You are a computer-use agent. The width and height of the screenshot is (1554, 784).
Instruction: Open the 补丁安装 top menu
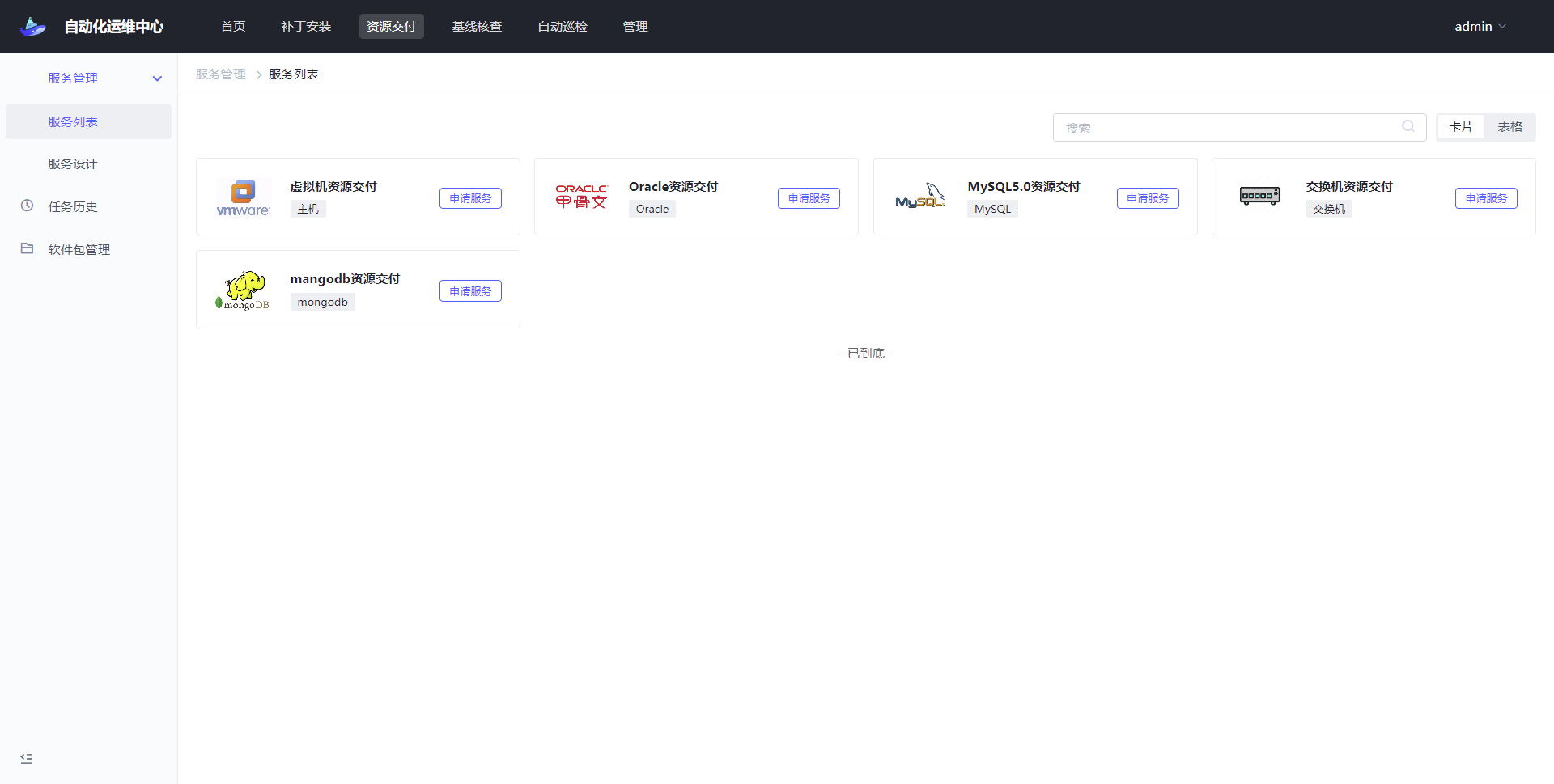(306, 27)
